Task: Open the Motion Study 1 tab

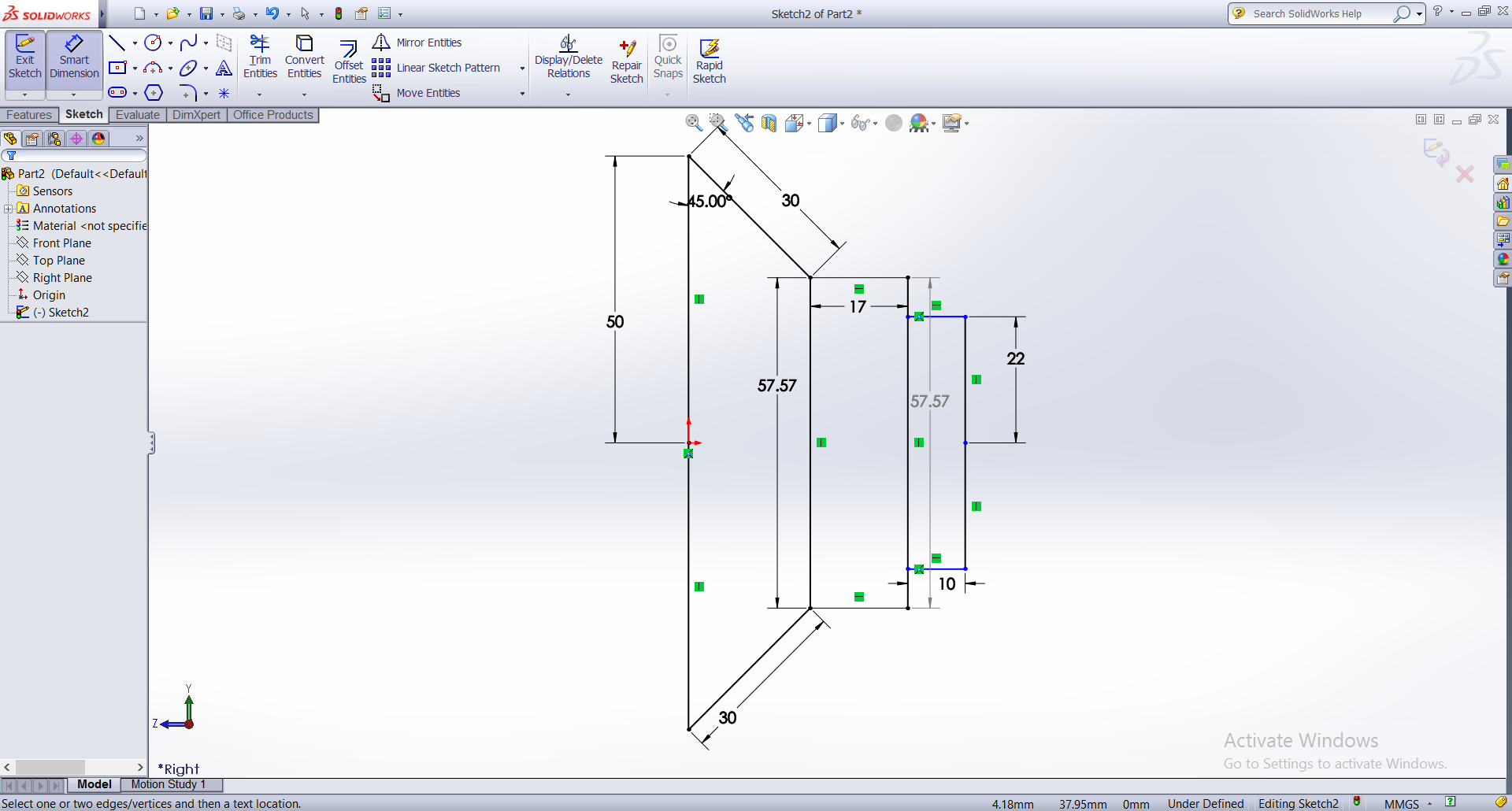Action: (169, 784)
